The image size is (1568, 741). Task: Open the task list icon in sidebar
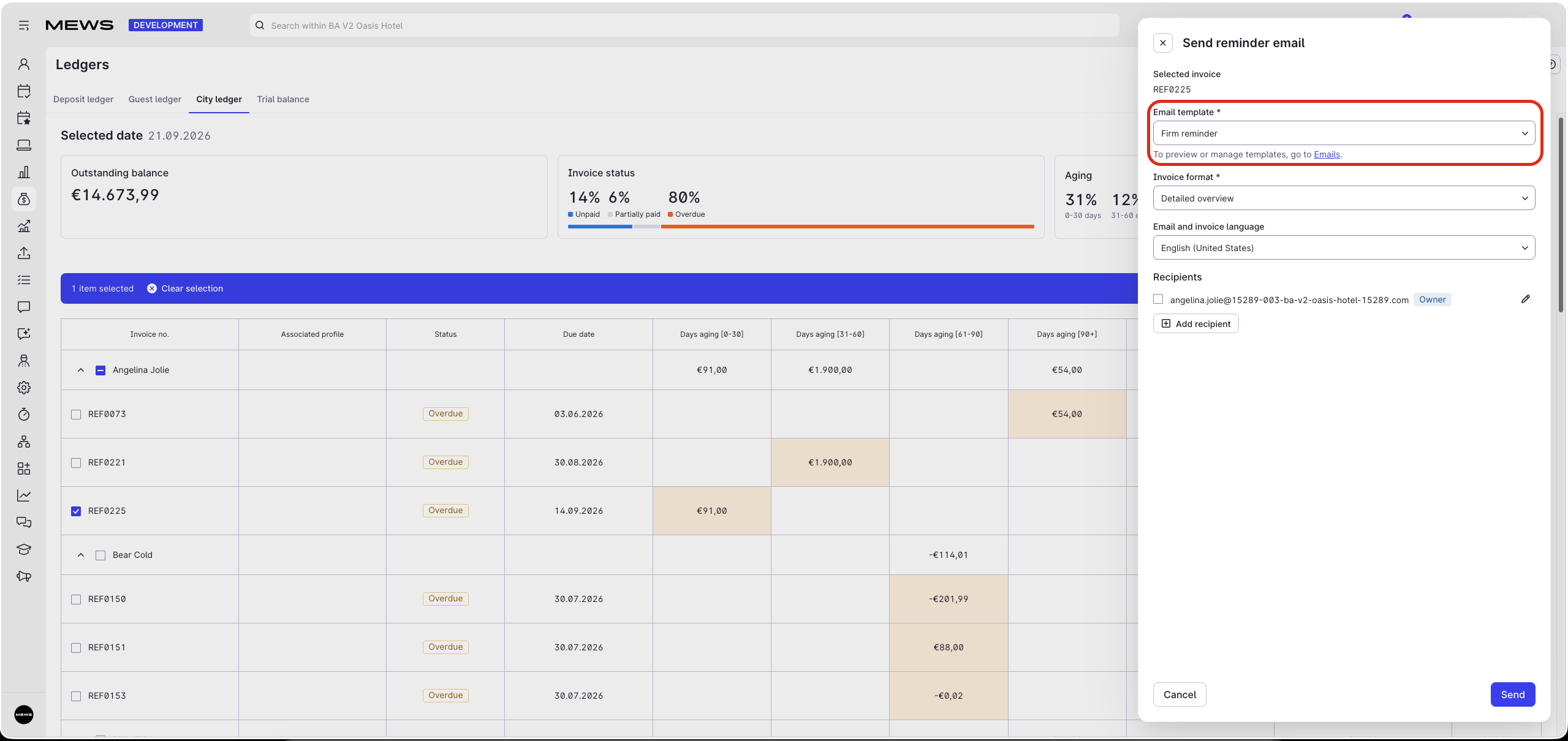click(24, 280)
